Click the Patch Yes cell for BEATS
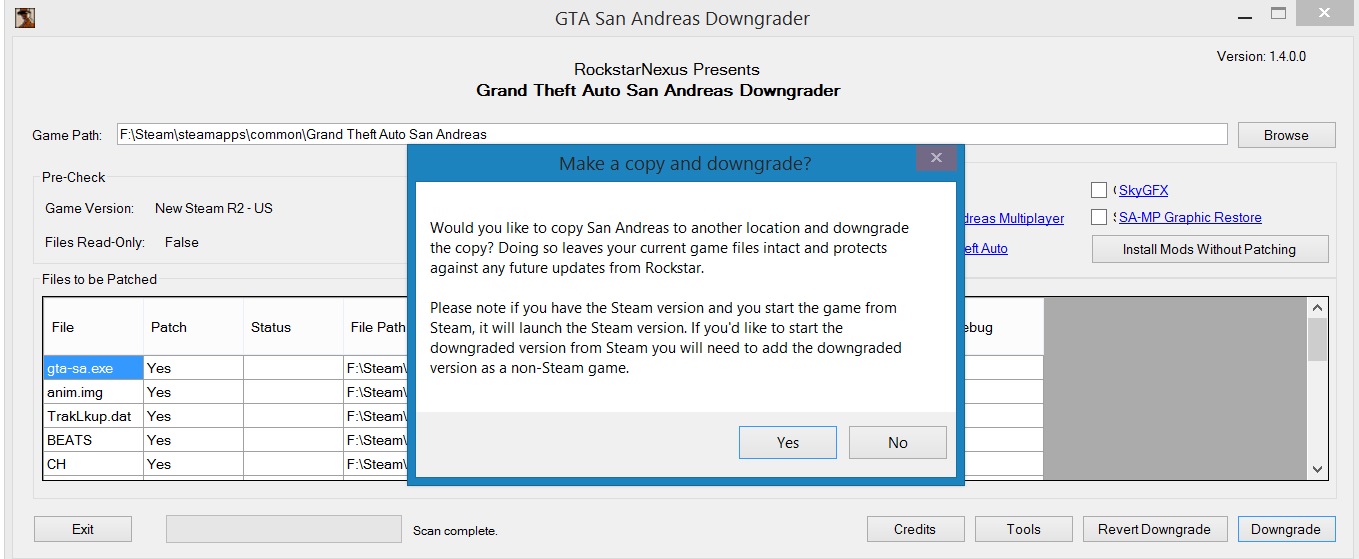The height and width of the screenshot is (559, 1359). [x=193, y=440]
